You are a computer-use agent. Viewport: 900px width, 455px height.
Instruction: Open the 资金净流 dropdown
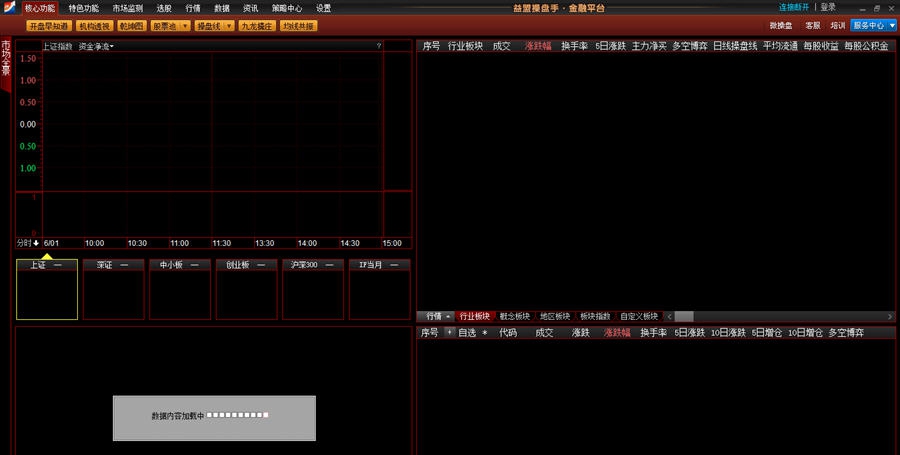click(96, 46)
